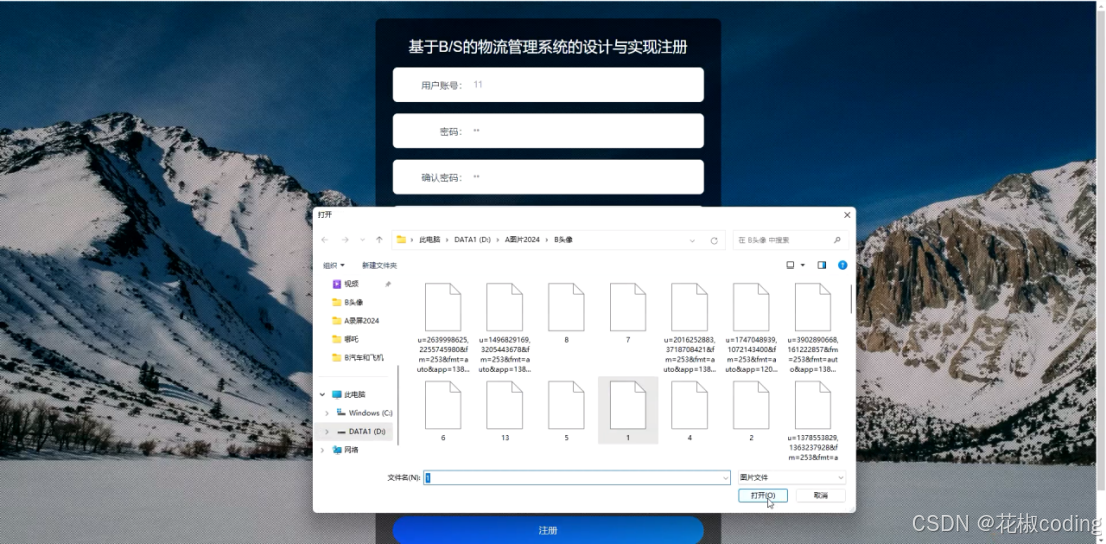Select the file named 8
The height and width of the screenshot is (544, 1106).
click(x=566, y=307)
